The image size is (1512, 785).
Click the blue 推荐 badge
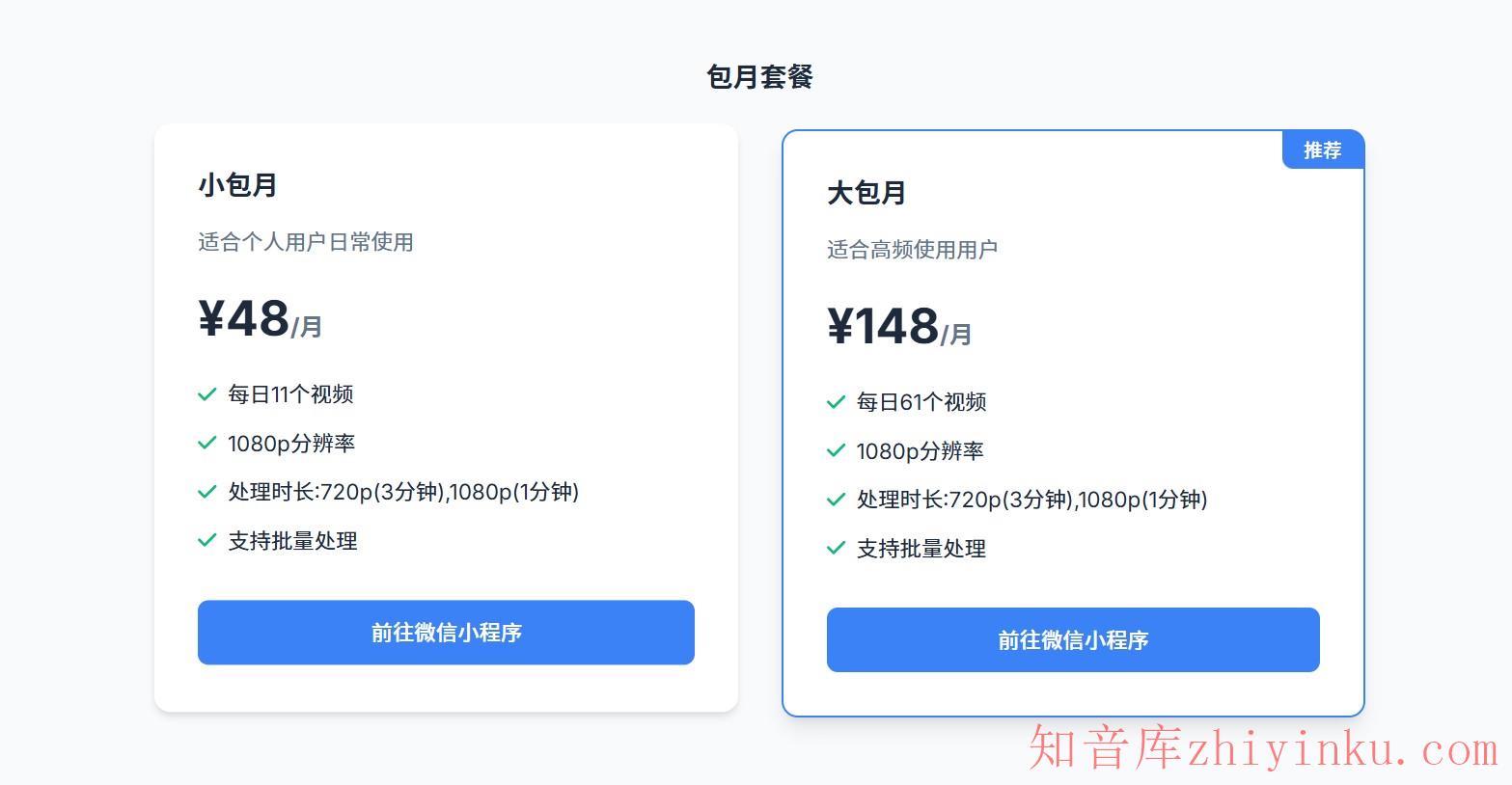(x=1323, y=149)
